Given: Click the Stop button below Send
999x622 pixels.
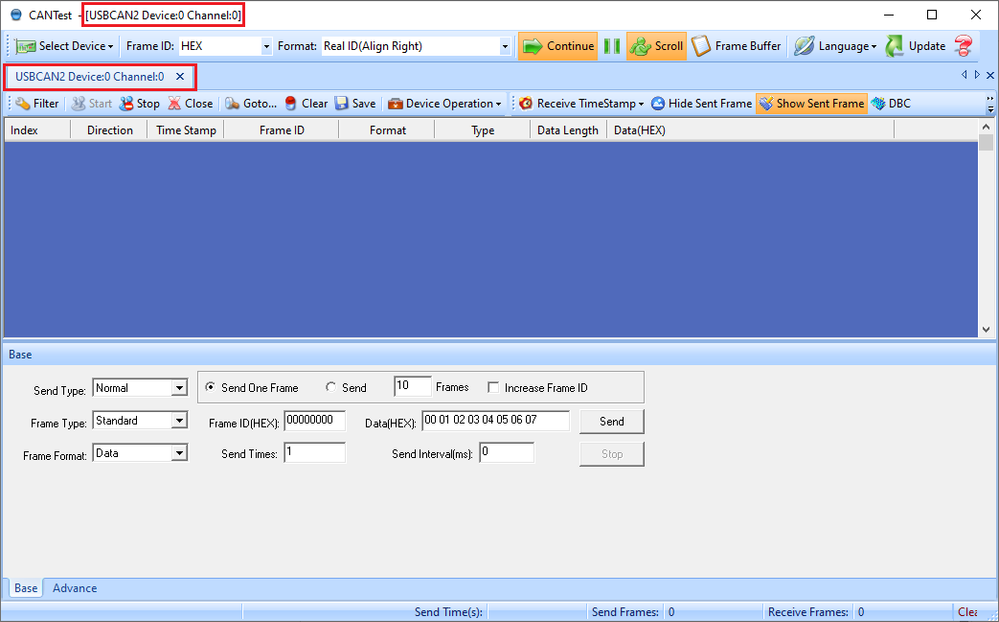Looking at the screenshot, I should coord(612,454).
